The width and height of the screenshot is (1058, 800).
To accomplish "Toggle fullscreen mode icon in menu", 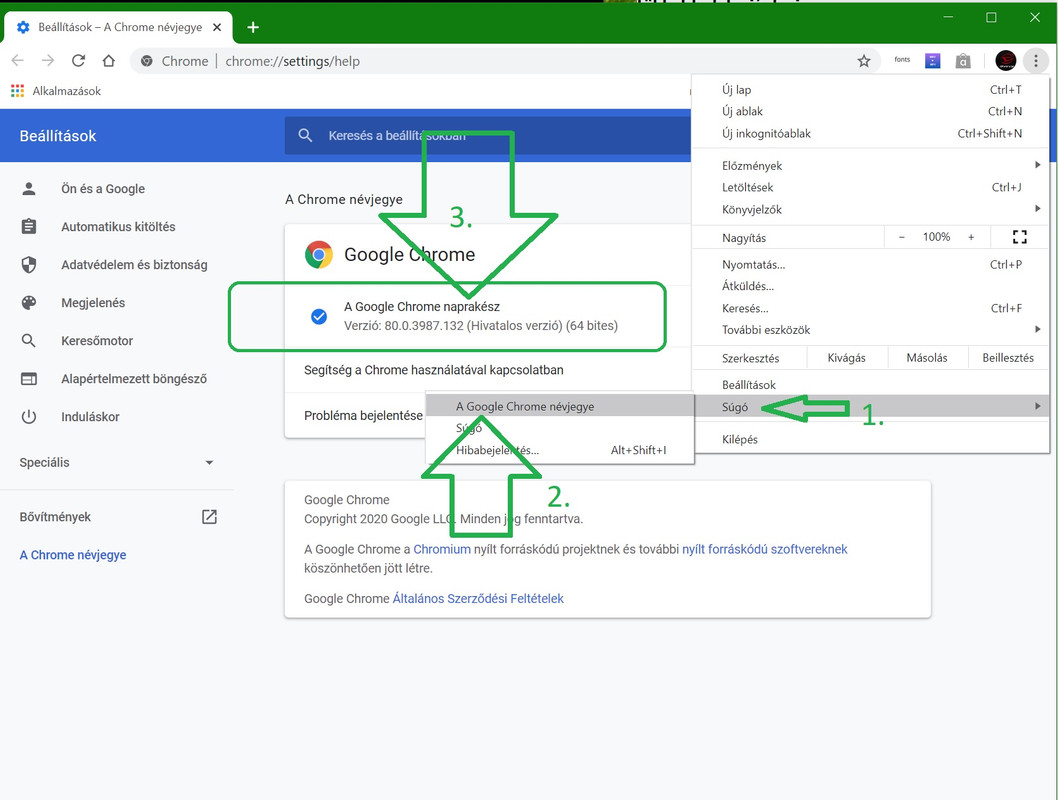I will (x=1020, y=237).
